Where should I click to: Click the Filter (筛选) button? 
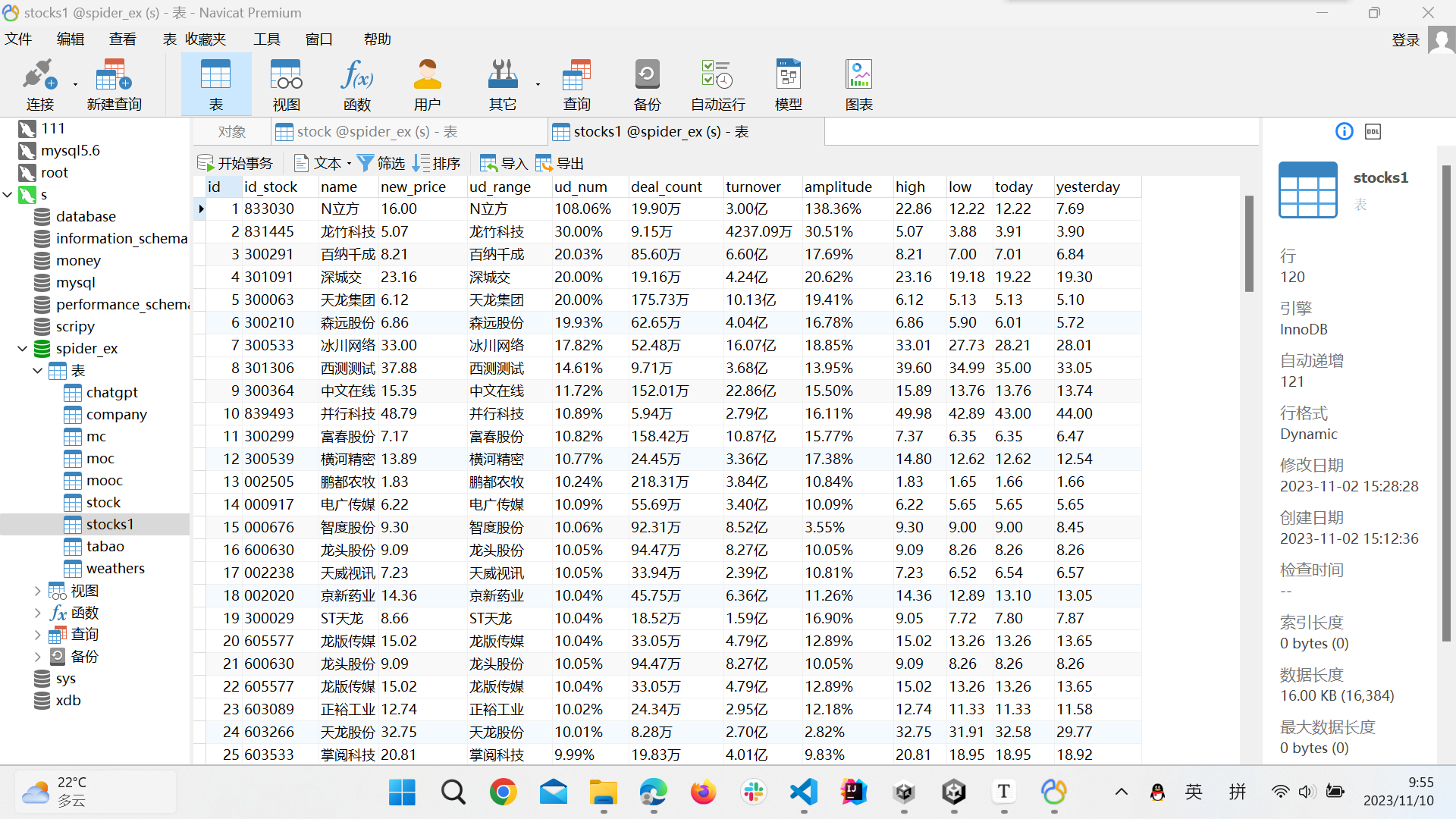(x=381, y=163)
